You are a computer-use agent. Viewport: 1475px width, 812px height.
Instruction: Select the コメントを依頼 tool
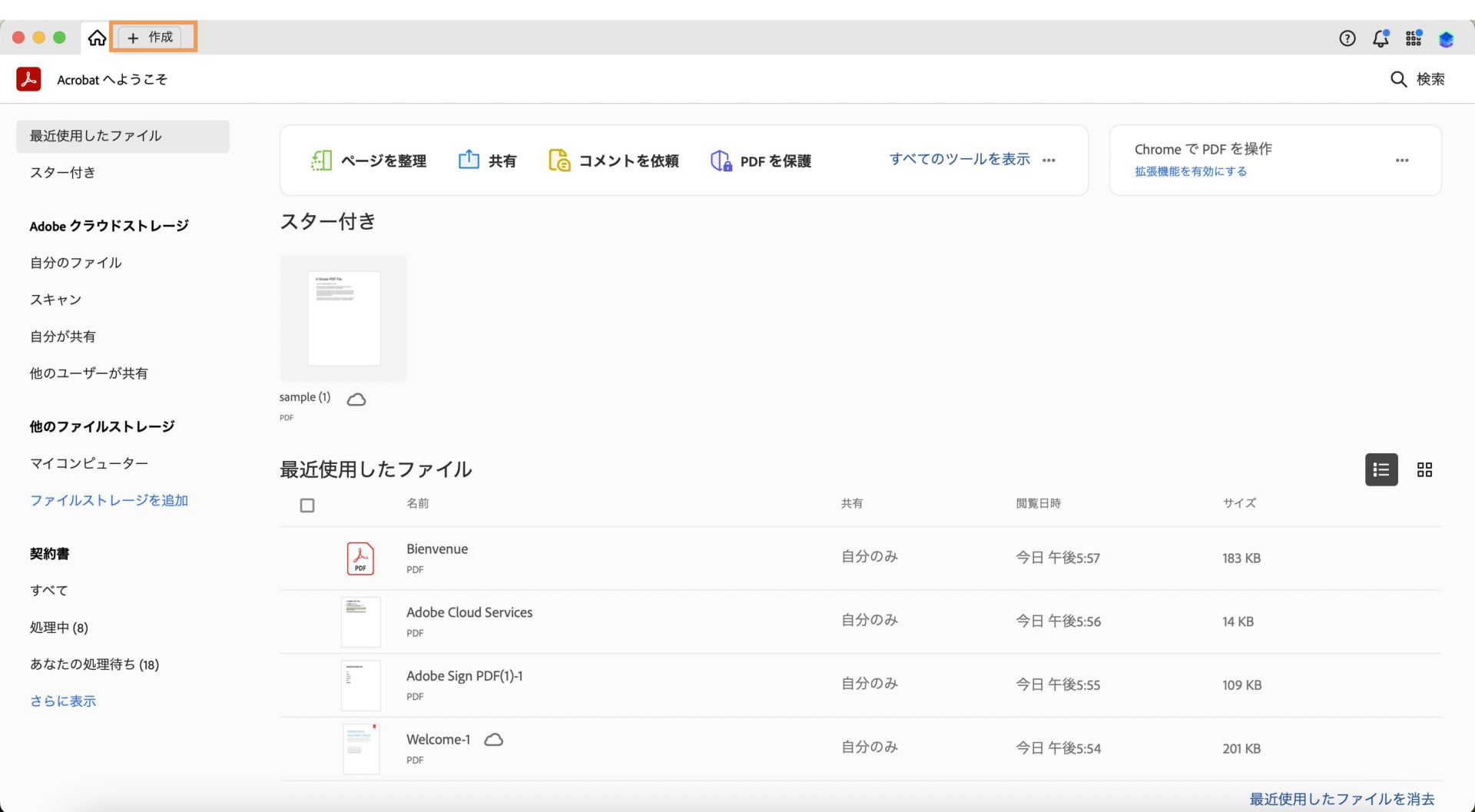point(614,161)
